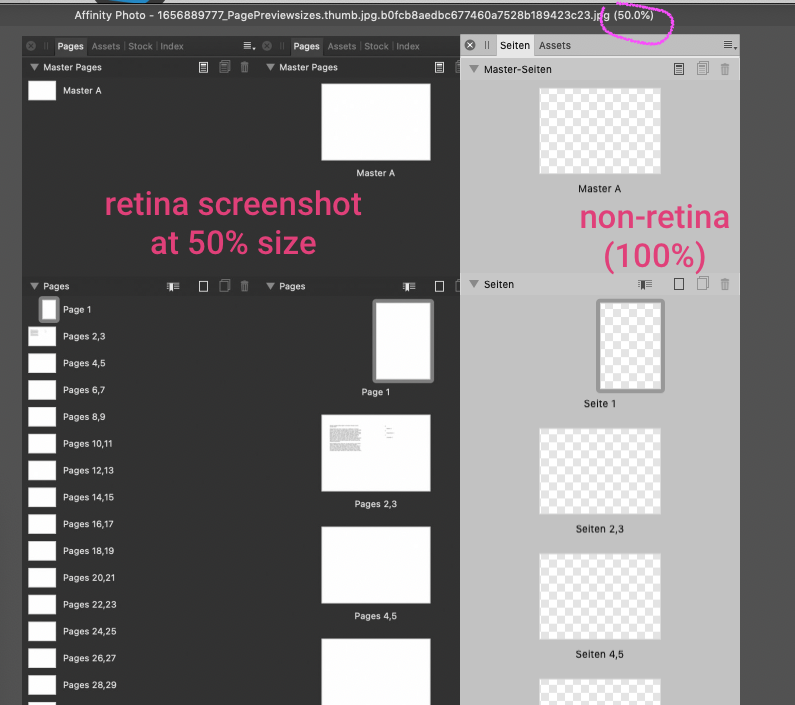Image resolution: width=795 pixels, height=705 pixels.
Task: Click the Affinity Photo window title text
Action: point(364,15)
